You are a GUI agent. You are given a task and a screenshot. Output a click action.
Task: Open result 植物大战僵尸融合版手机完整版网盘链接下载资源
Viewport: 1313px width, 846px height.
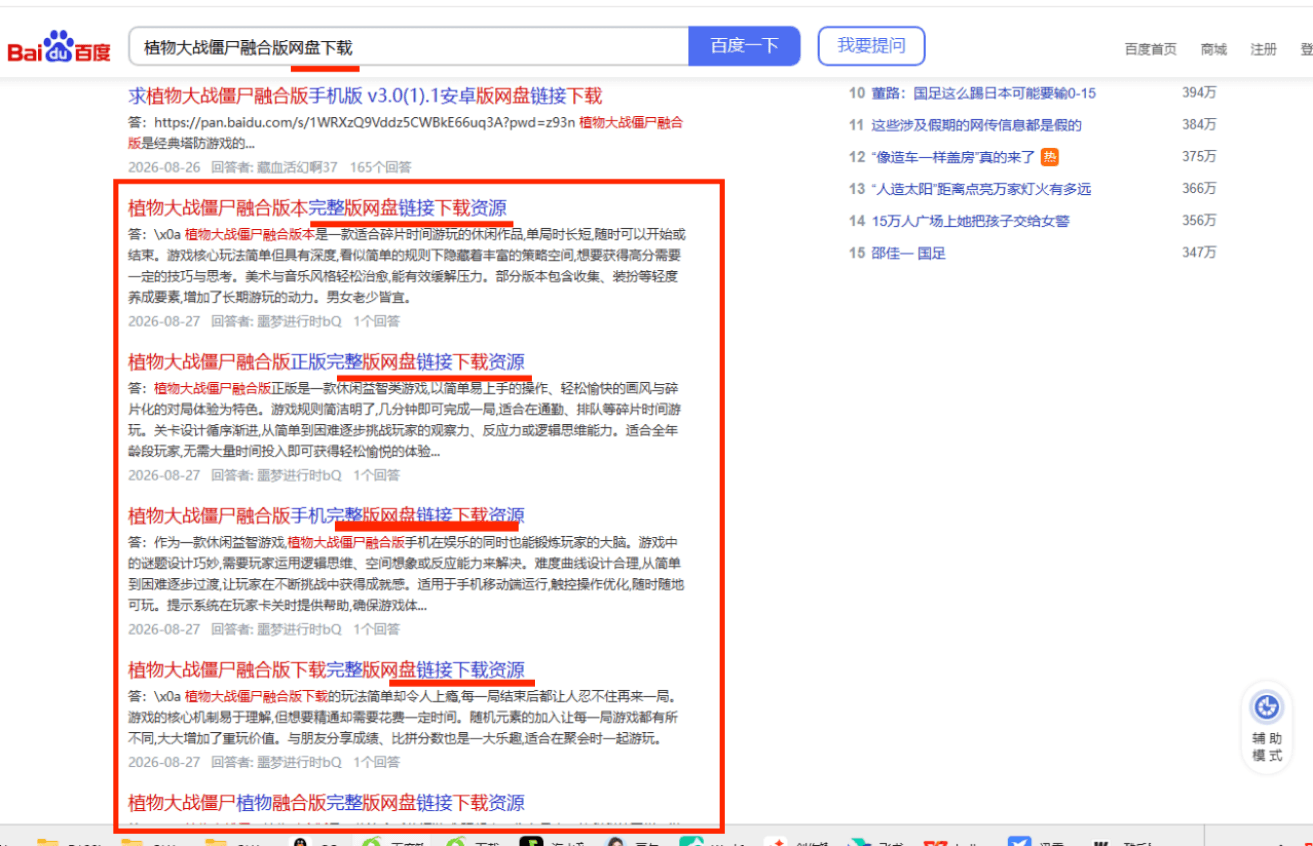[326, 516]
